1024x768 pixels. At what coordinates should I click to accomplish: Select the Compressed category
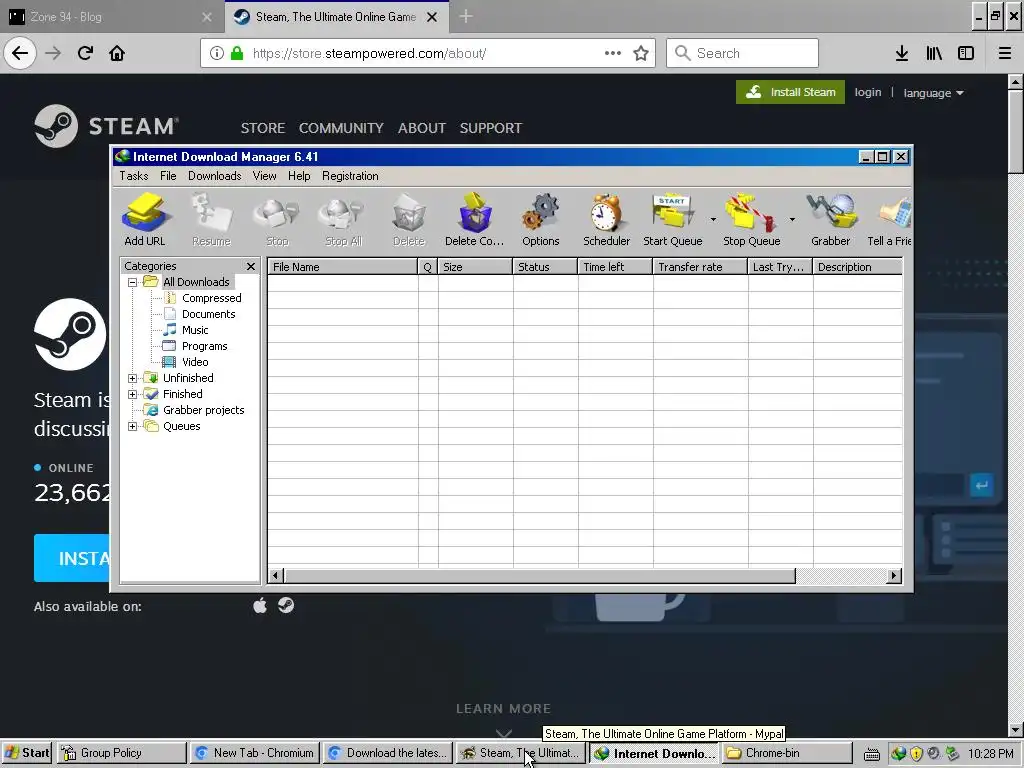[x=212, y=298]
